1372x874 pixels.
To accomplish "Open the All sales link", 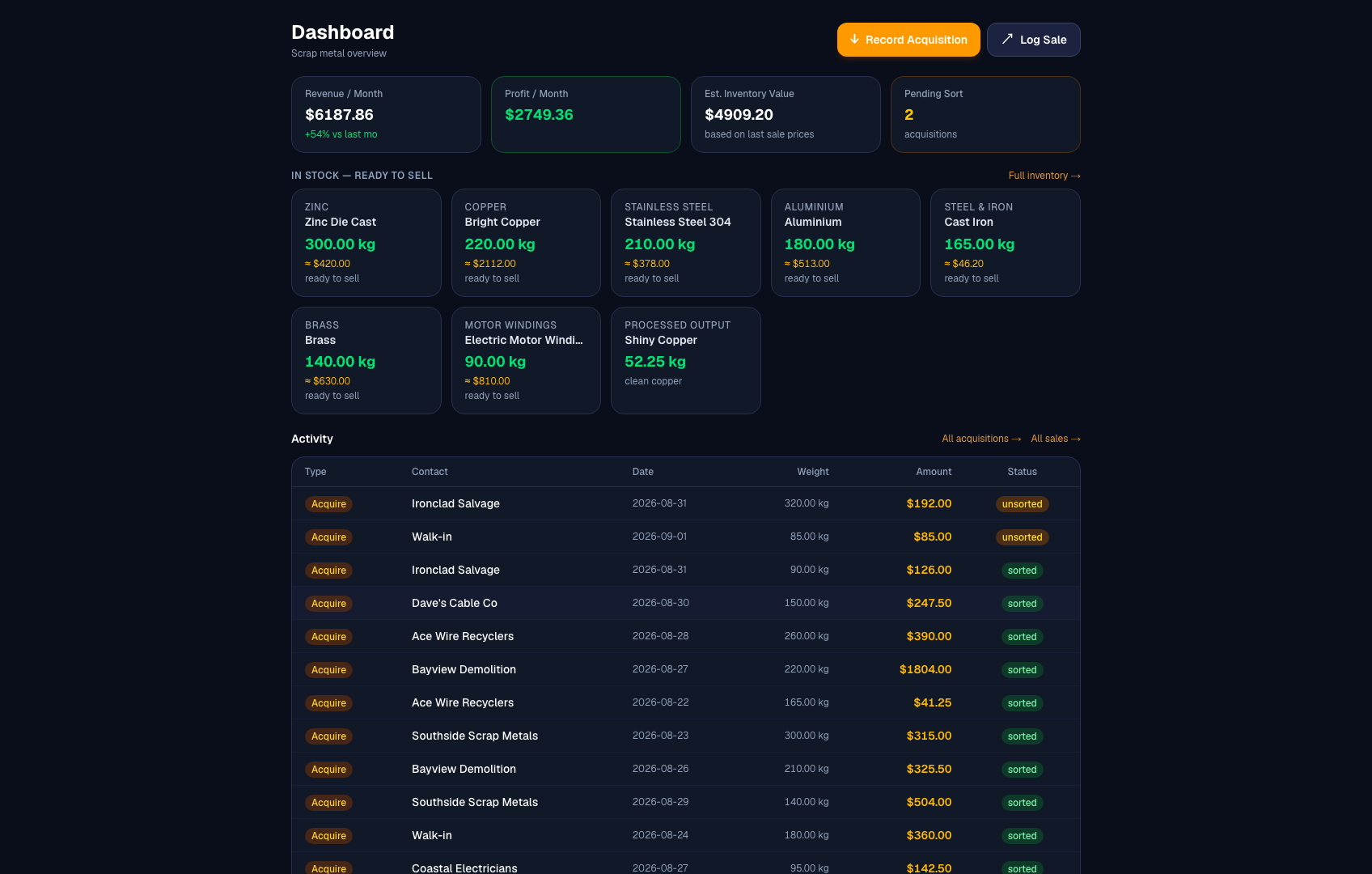I will pyautogui.click(x=1056, y=439).
